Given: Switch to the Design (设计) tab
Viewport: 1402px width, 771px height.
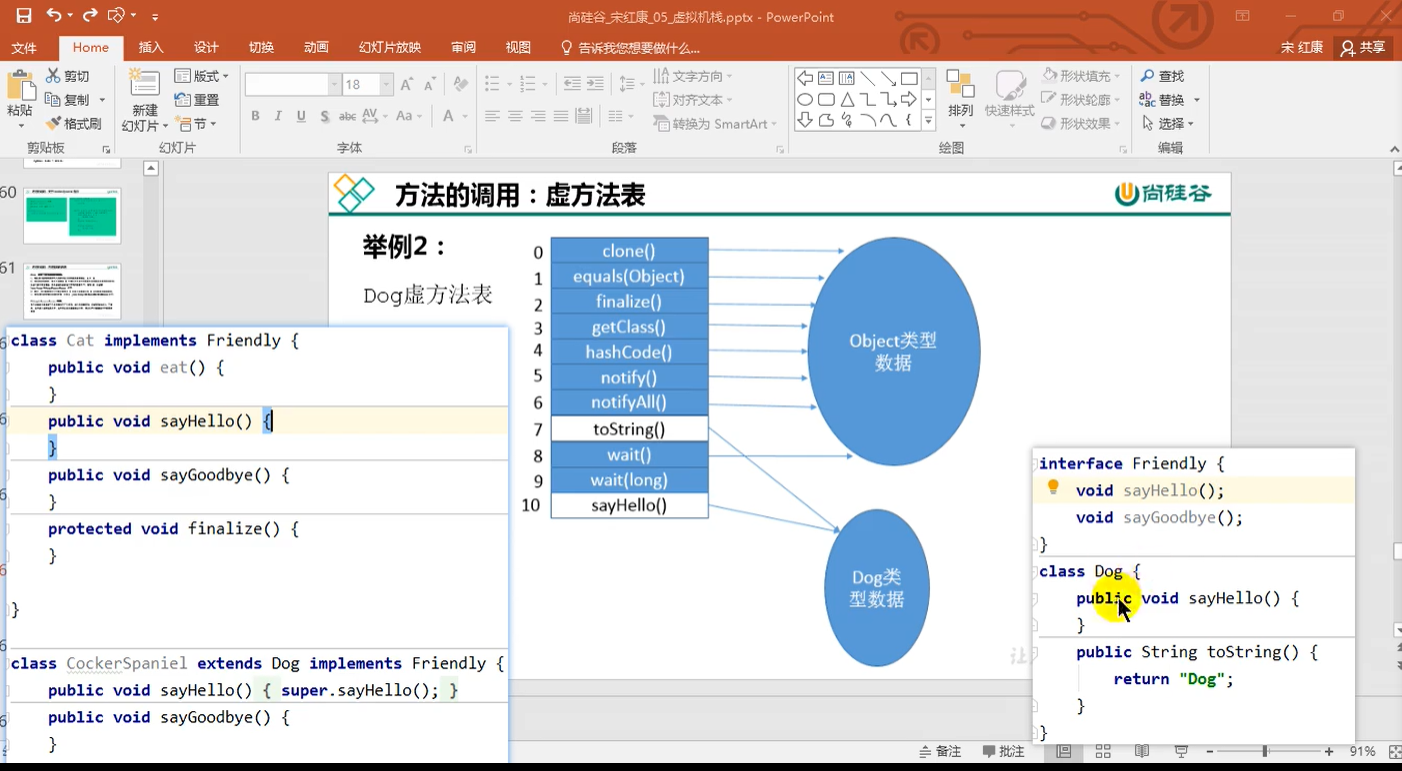Looking at the screenshot, I should (206, 48).
